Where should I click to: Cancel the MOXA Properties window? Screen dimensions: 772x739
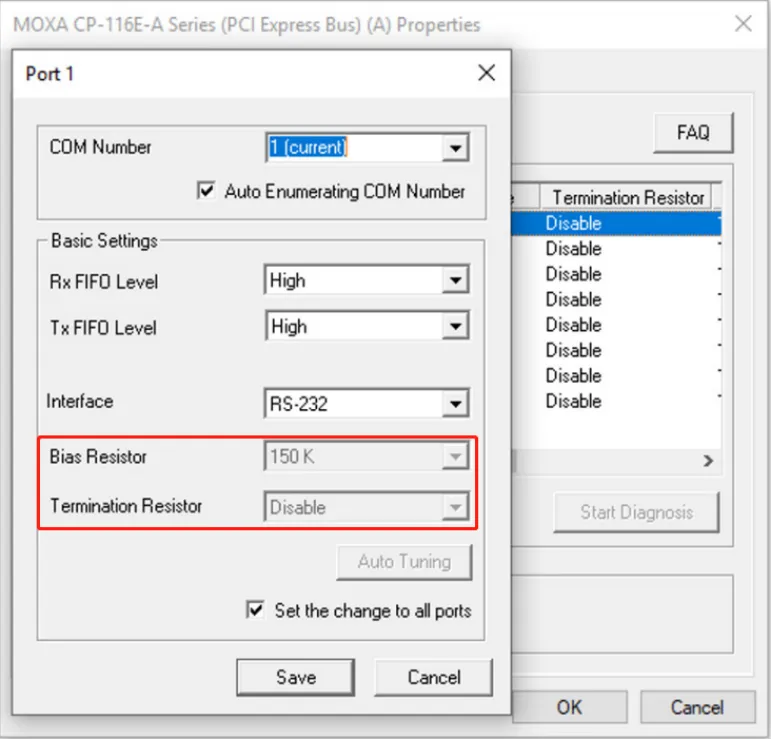[x=696, y=707]
